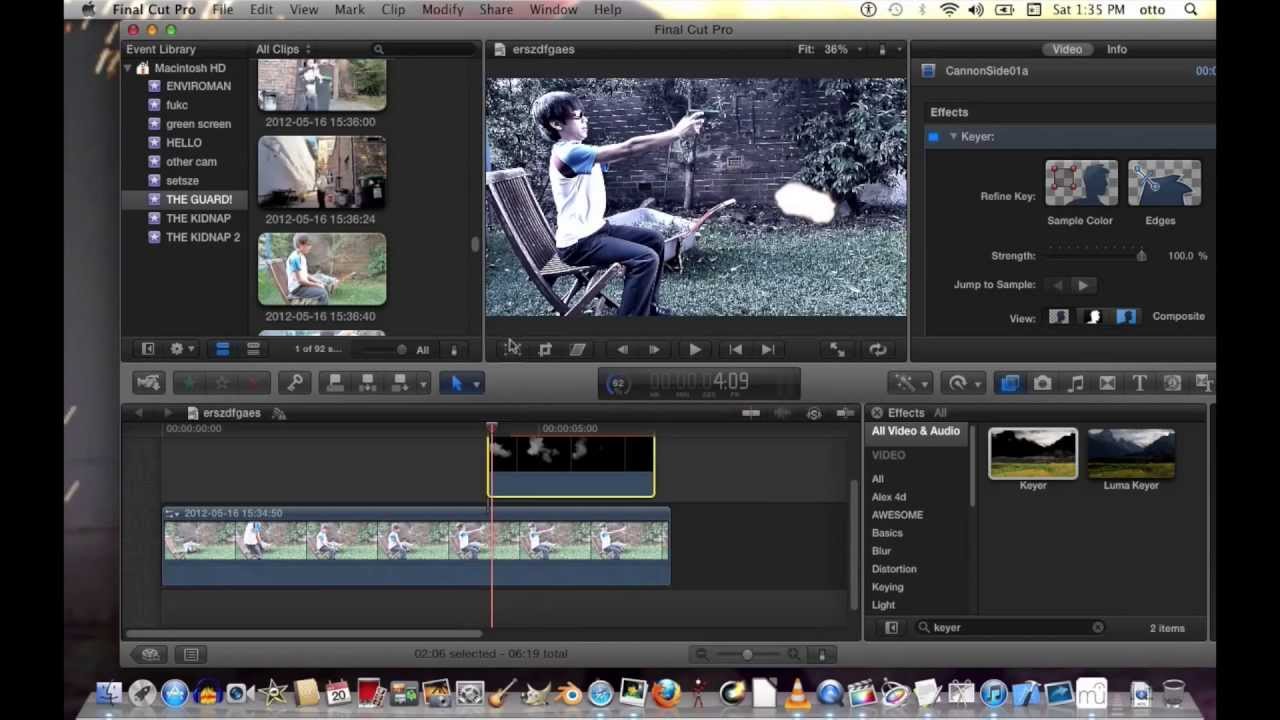Open the timeline index list button
This screenshot has width=1280, height=720.
click(191, 654)
